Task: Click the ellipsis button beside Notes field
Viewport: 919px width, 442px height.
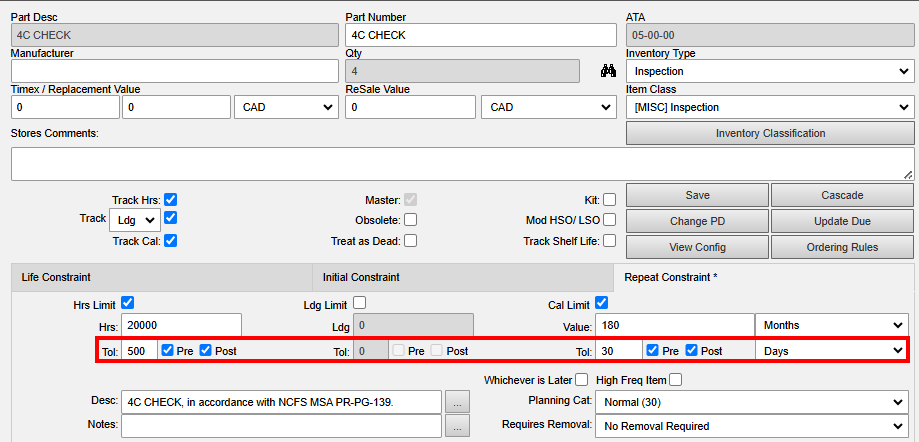Action: 456,426
